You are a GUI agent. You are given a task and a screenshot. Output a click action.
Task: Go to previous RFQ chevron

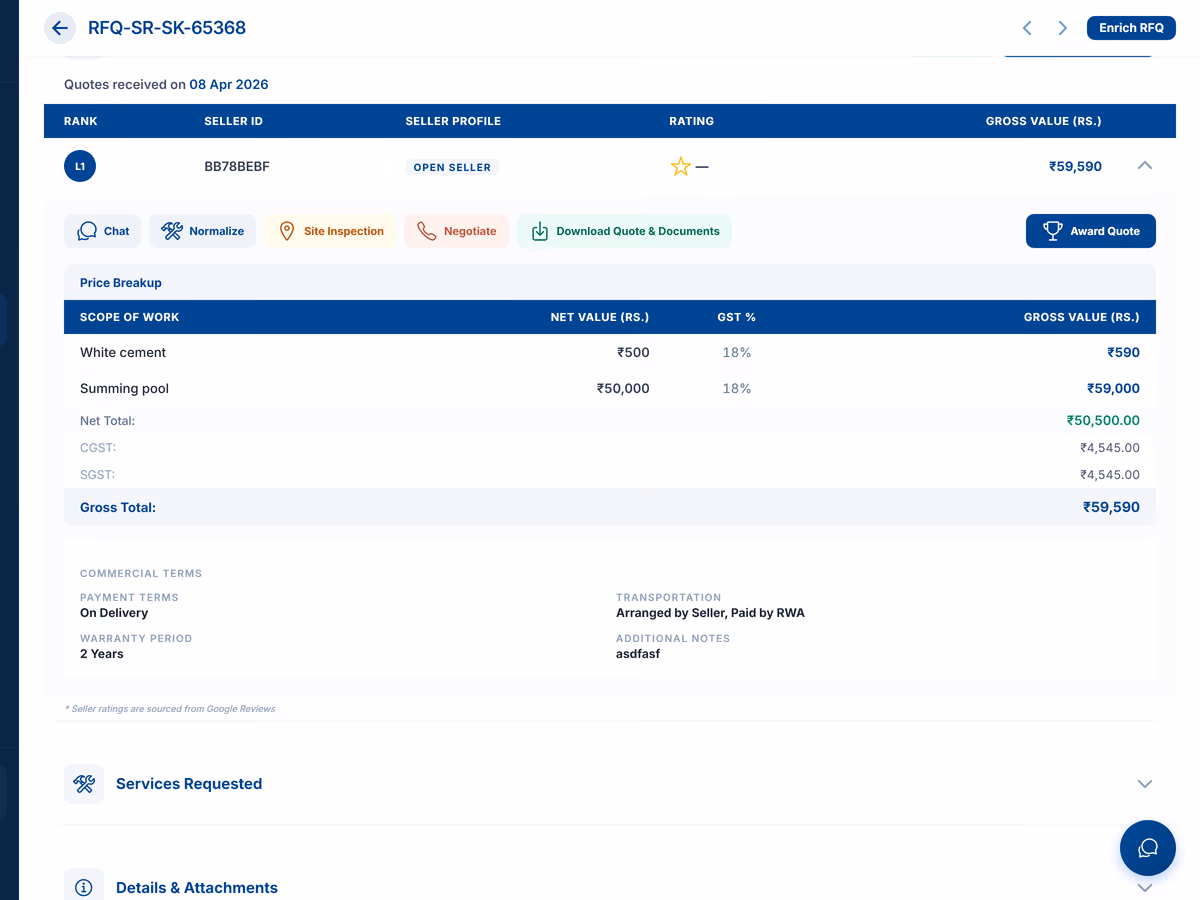click(x=1027, y=28)
